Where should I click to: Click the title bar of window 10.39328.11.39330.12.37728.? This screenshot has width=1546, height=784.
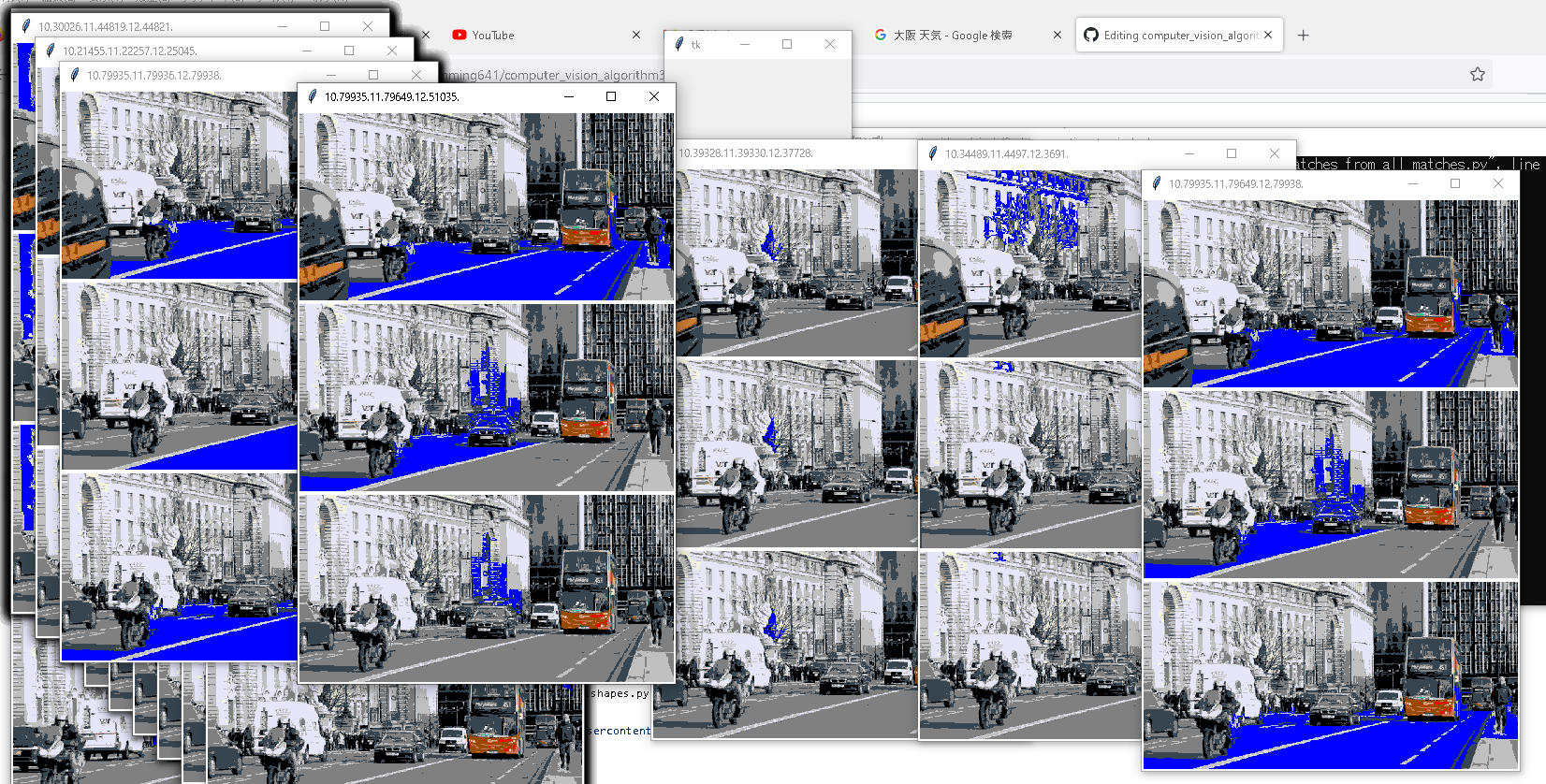pyautogui.click(x=795, y=152)
